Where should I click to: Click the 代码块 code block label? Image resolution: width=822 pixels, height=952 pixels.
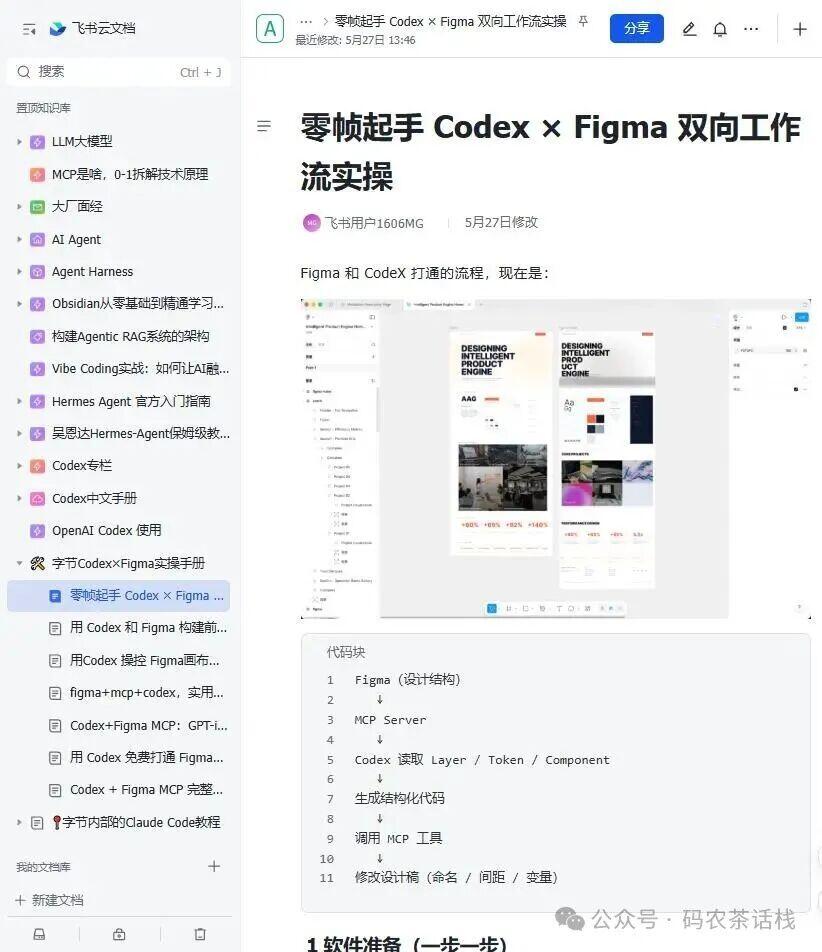click(346, 652)
